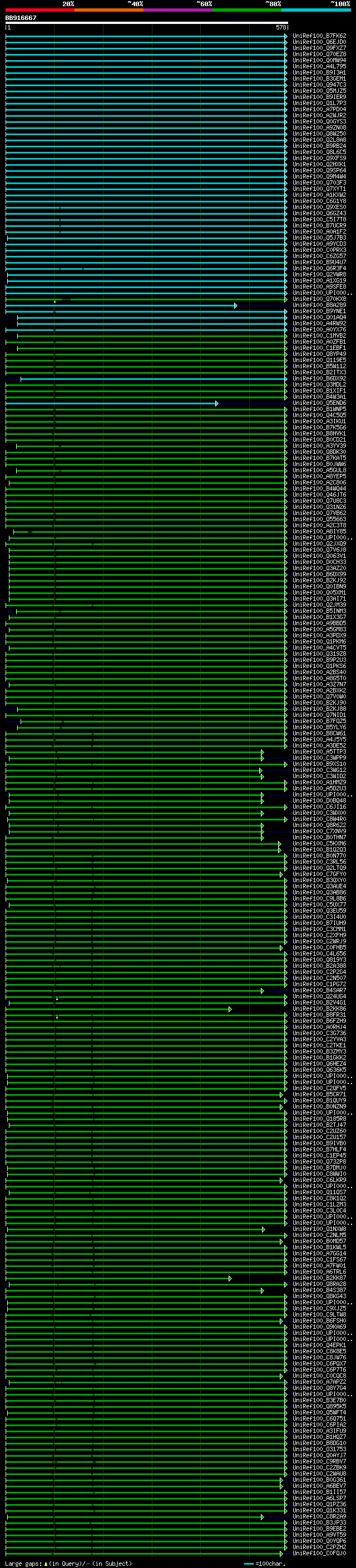This screenshot has width=356, height=1568.
Task: Click the =100char. scale legend
Action: 265,1564
